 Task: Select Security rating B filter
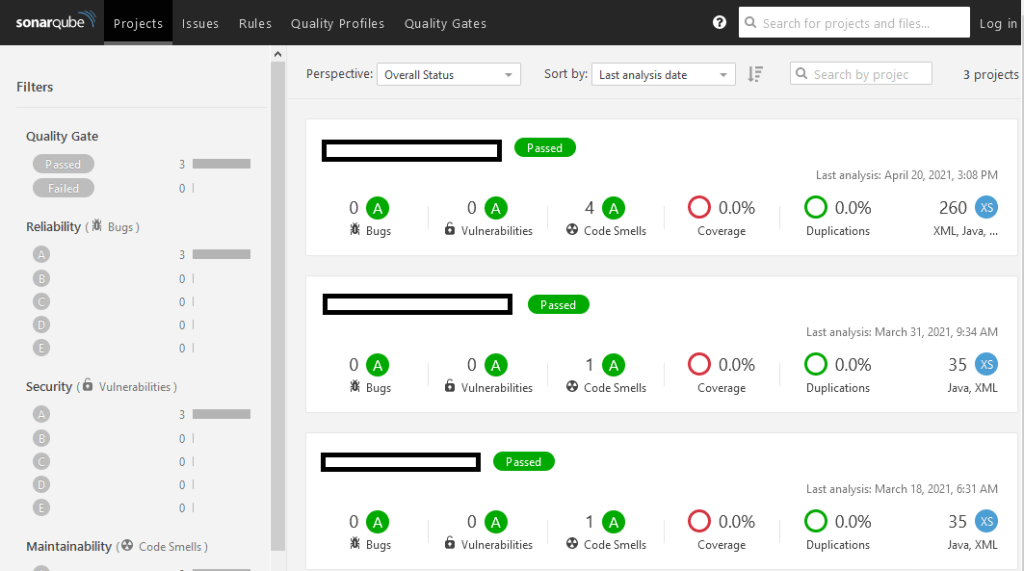[x=41, y=438]
